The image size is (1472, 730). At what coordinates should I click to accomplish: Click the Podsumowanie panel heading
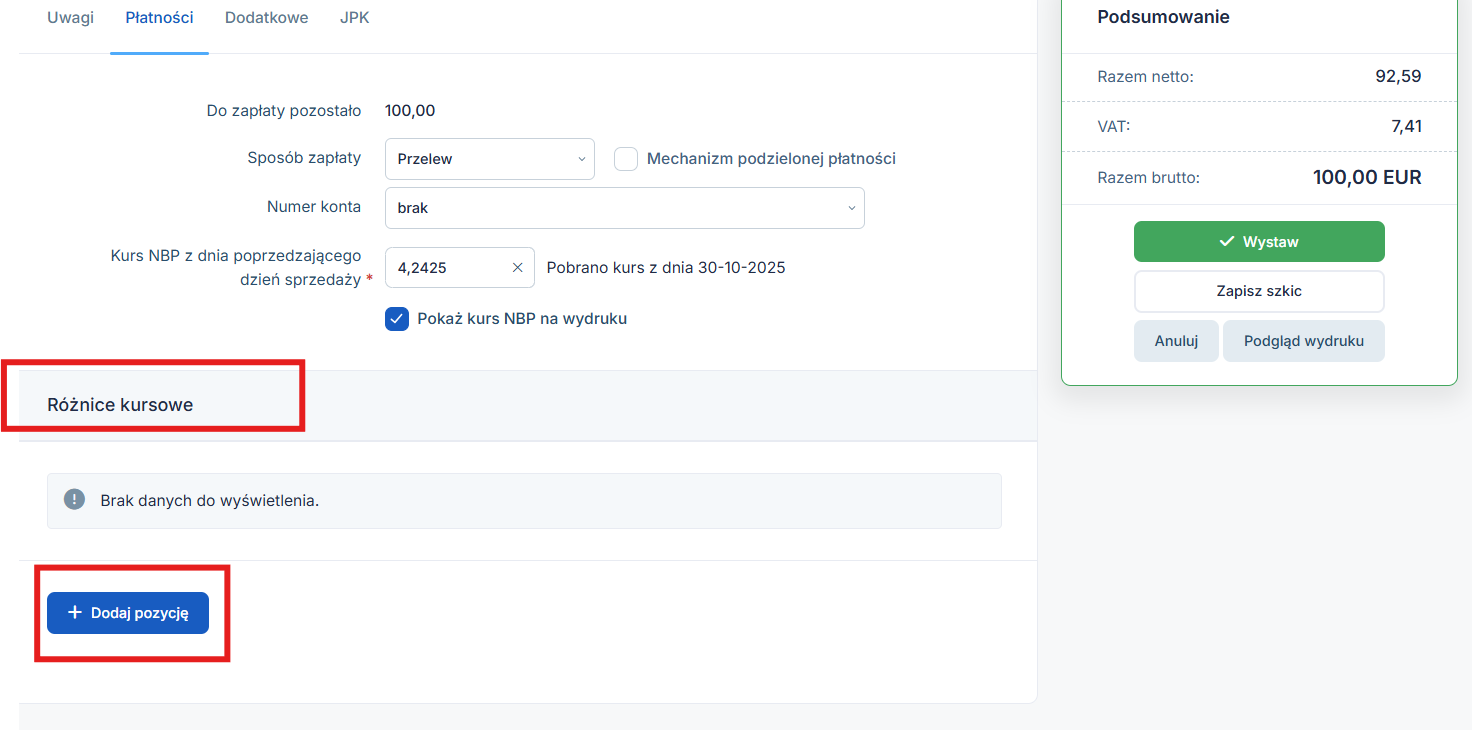coord(1163,17)
